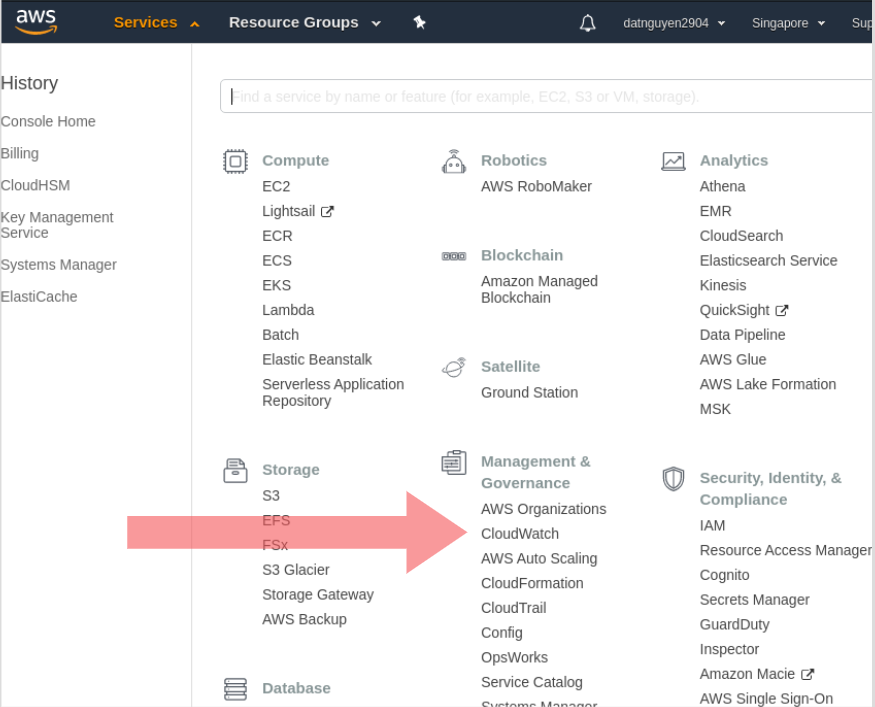Click the Compute category chip icon
The image size is (875, 707).
235,161
